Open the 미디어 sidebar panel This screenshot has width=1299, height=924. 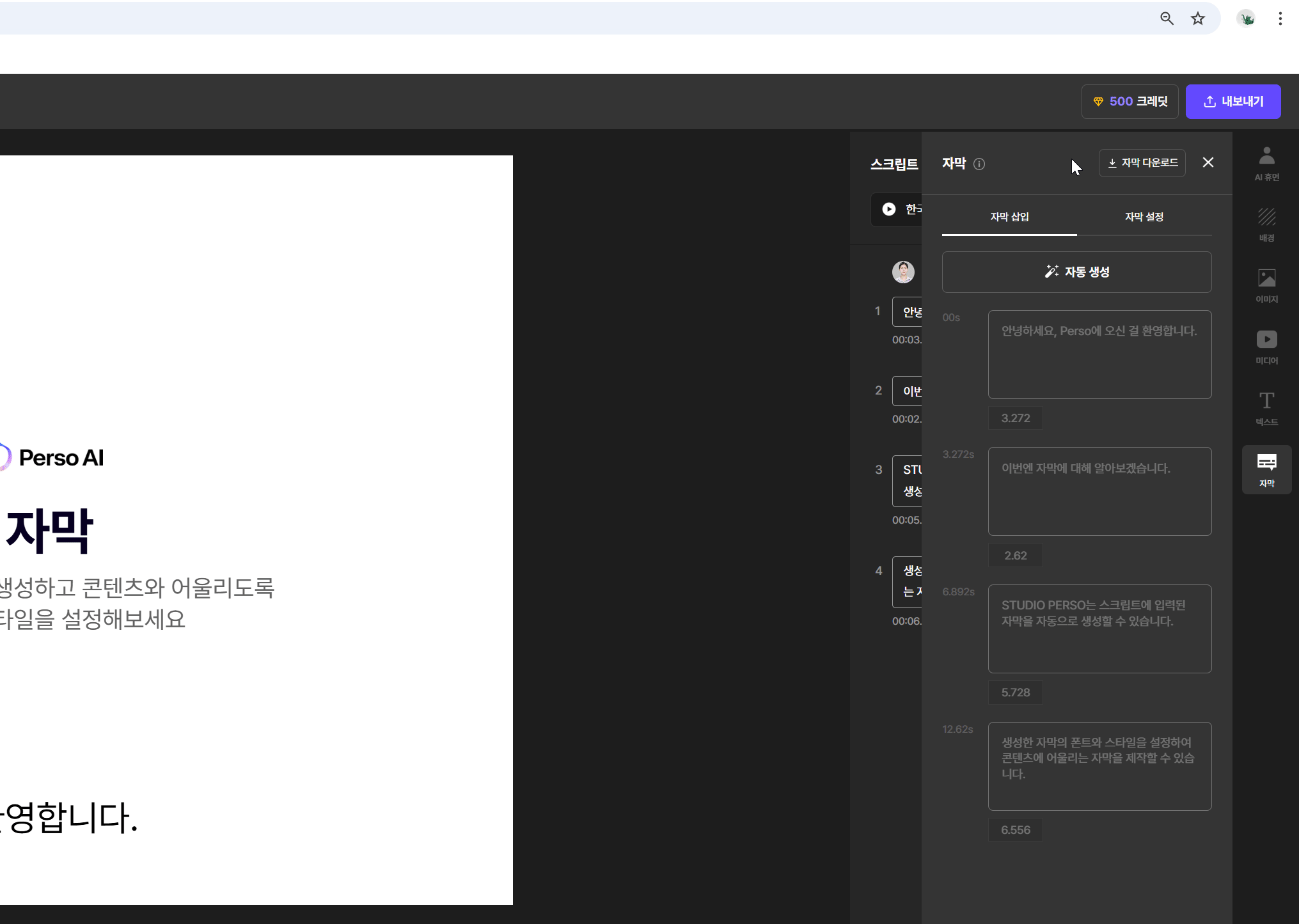click(1266, 347)
